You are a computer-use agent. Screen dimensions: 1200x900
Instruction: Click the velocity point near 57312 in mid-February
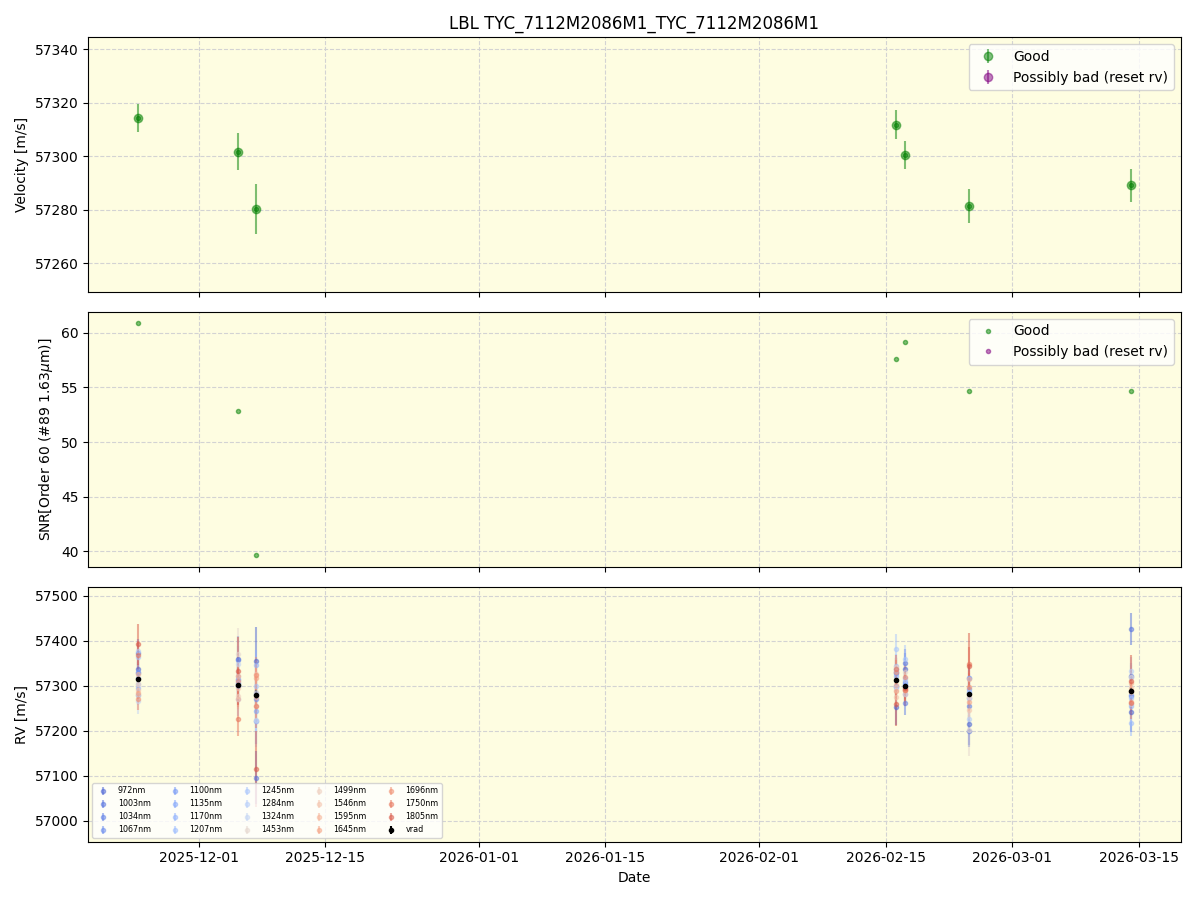896,125
